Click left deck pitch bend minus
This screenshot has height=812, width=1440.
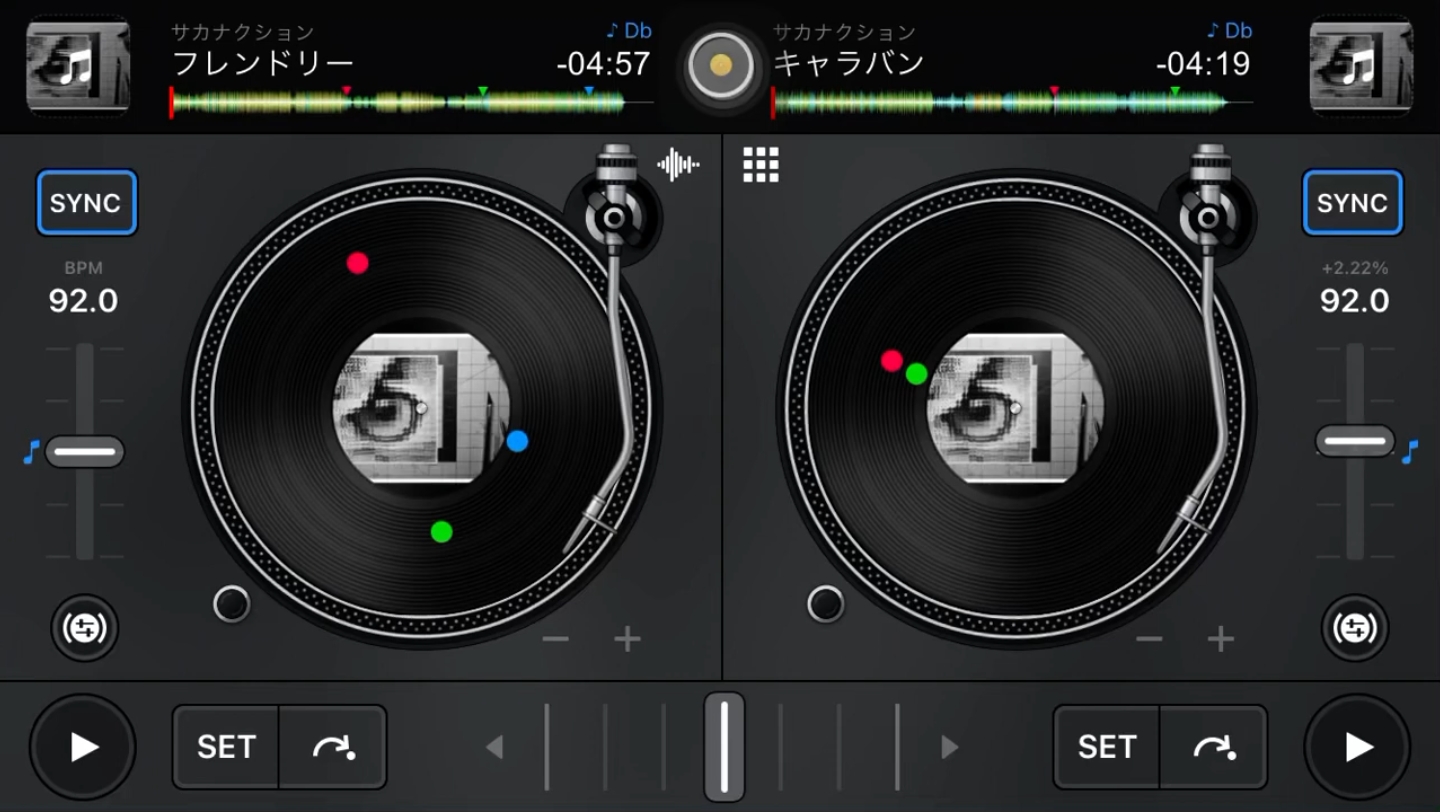tap(556, 639)
